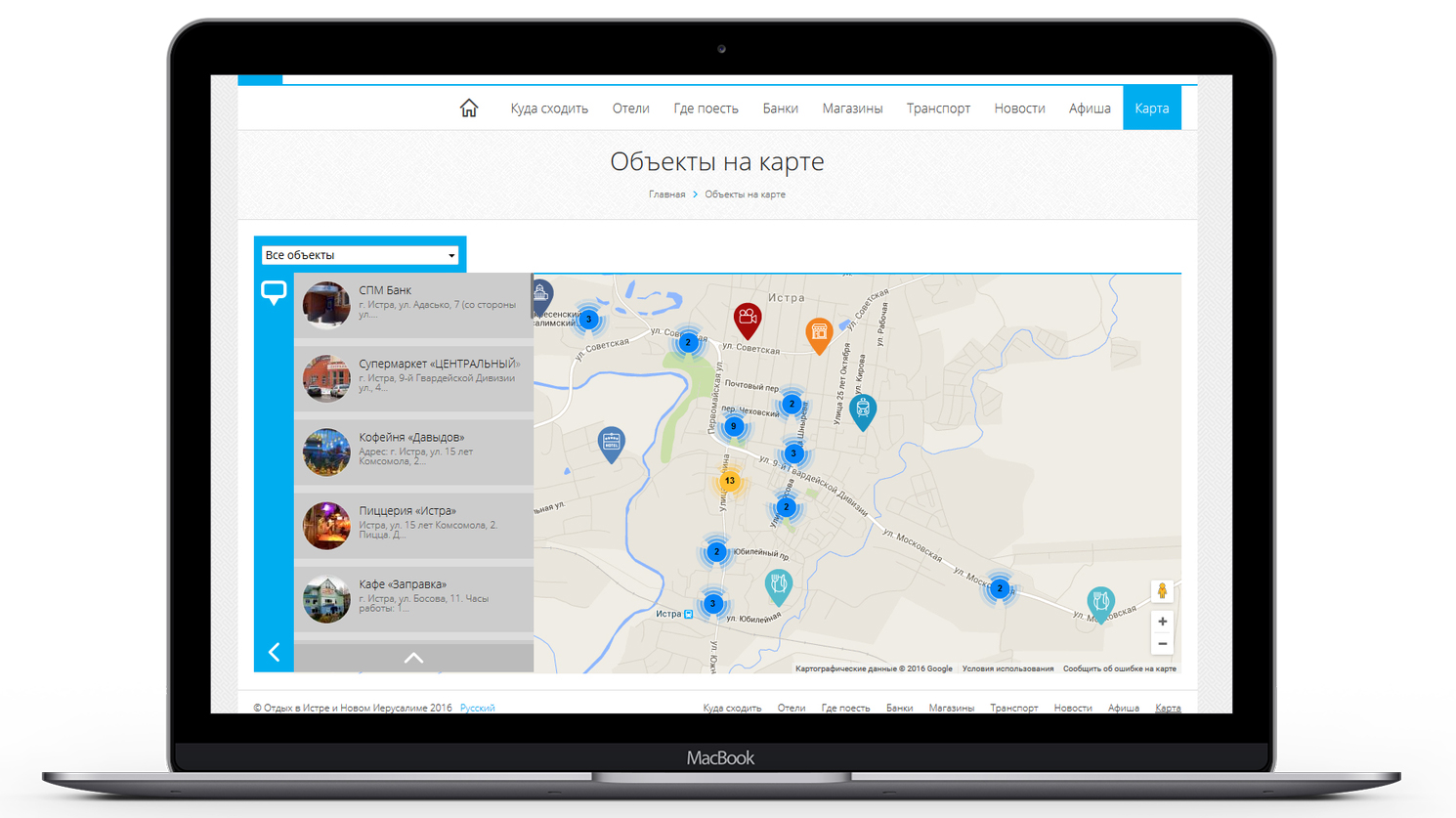
Task: Open Банки in the top navigation
Action: (780, 108)
